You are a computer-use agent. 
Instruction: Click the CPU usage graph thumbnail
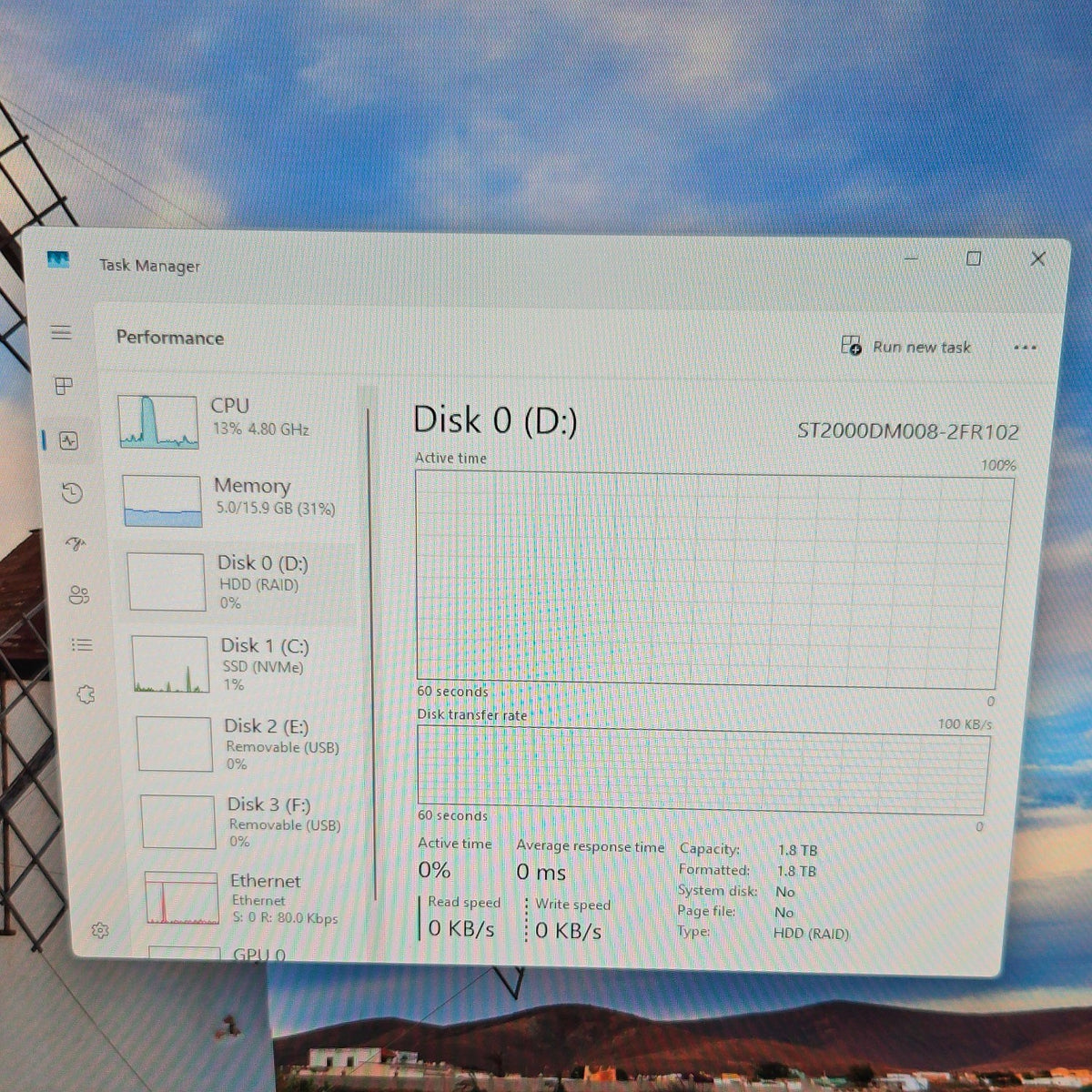pos(158,422)
